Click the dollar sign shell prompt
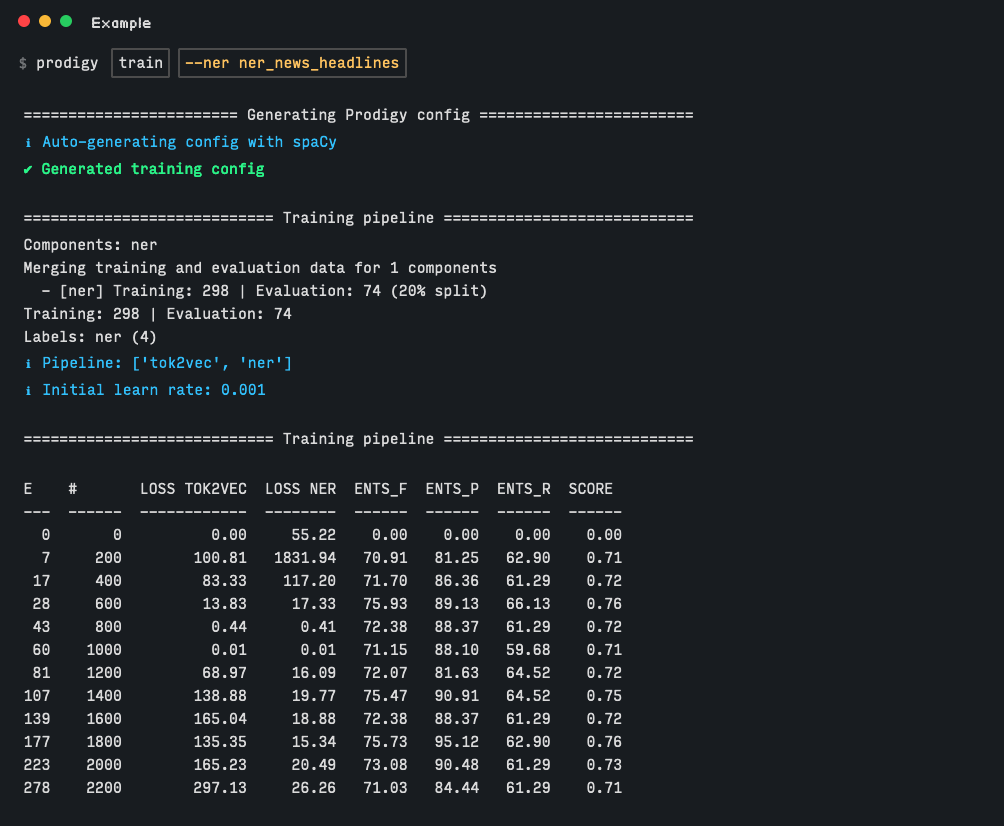 tap(23, 63)
